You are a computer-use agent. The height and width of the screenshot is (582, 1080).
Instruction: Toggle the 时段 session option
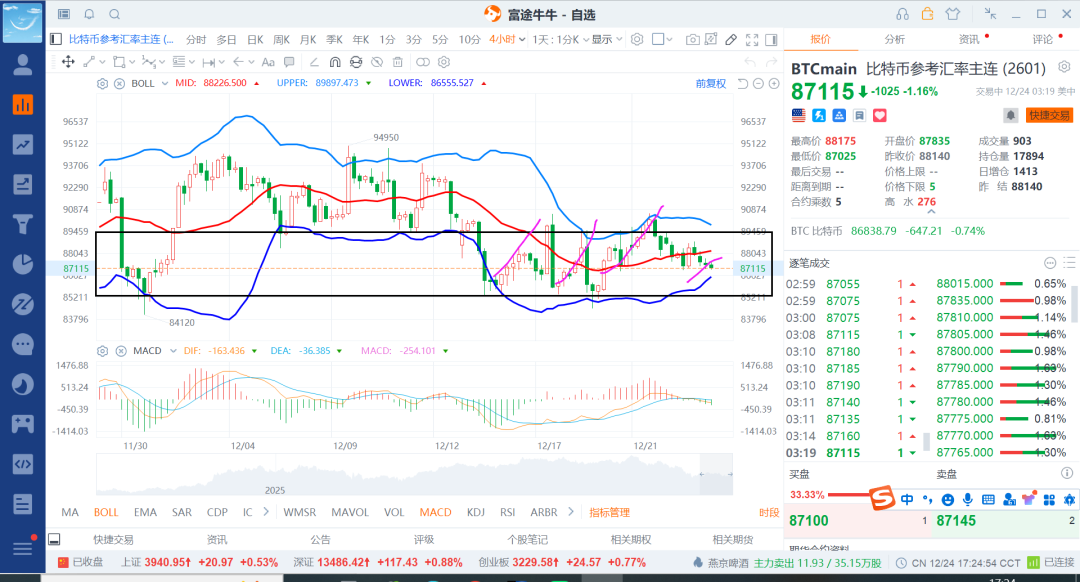[769, 512]
